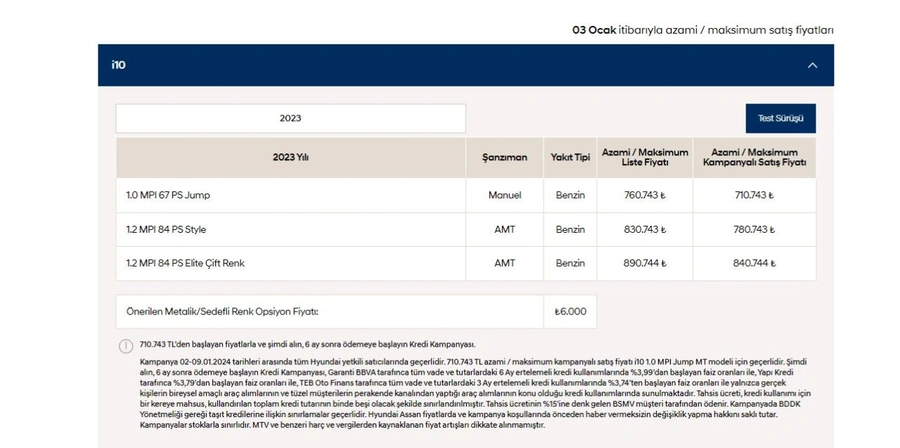Image resolution: width=900 pixels, height=448 pixels.
Task: Select 1.2 MPI 84 PS Elite Çift Renk row
Action: click(465, 263)
